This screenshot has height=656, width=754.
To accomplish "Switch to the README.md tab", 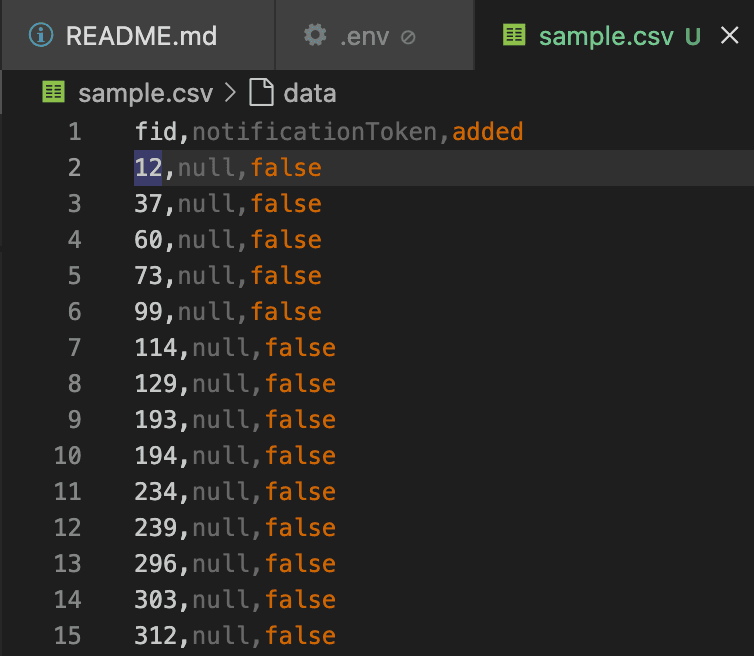I will pyautogui.click(x=138, y=36).
